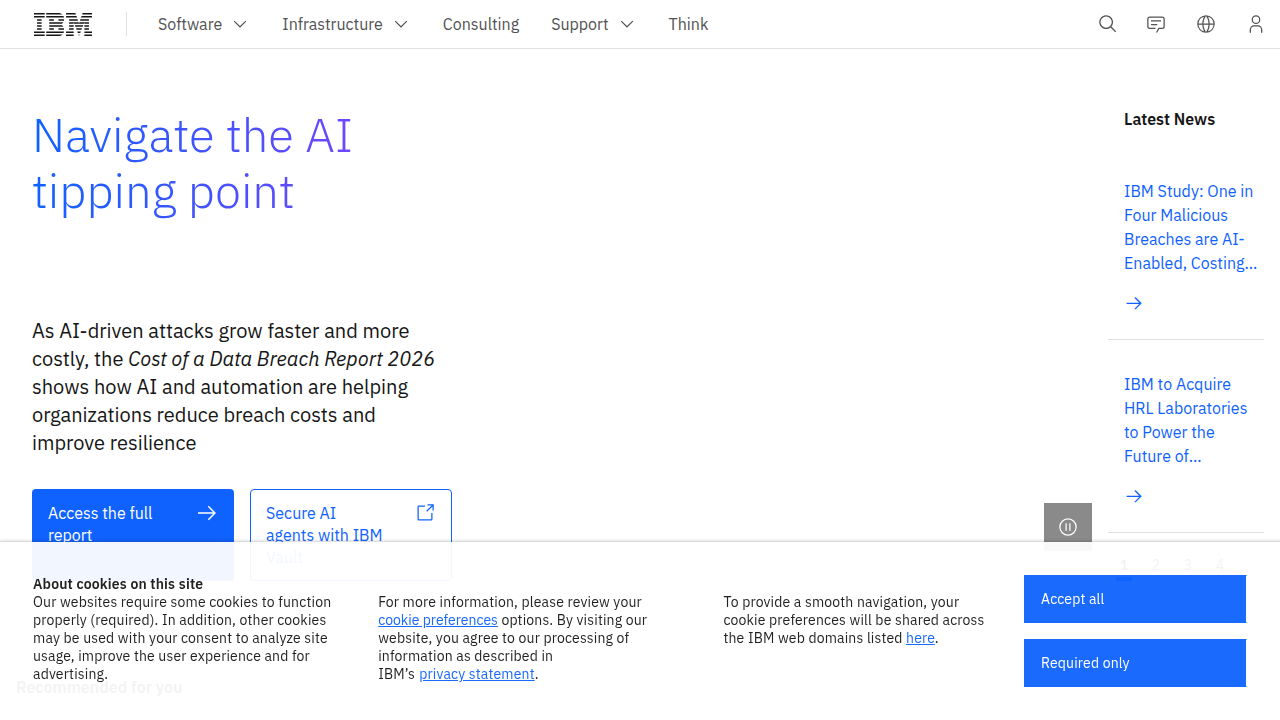Open the privacy statement link
The image size is (1280, 720).
coord(477,674)
